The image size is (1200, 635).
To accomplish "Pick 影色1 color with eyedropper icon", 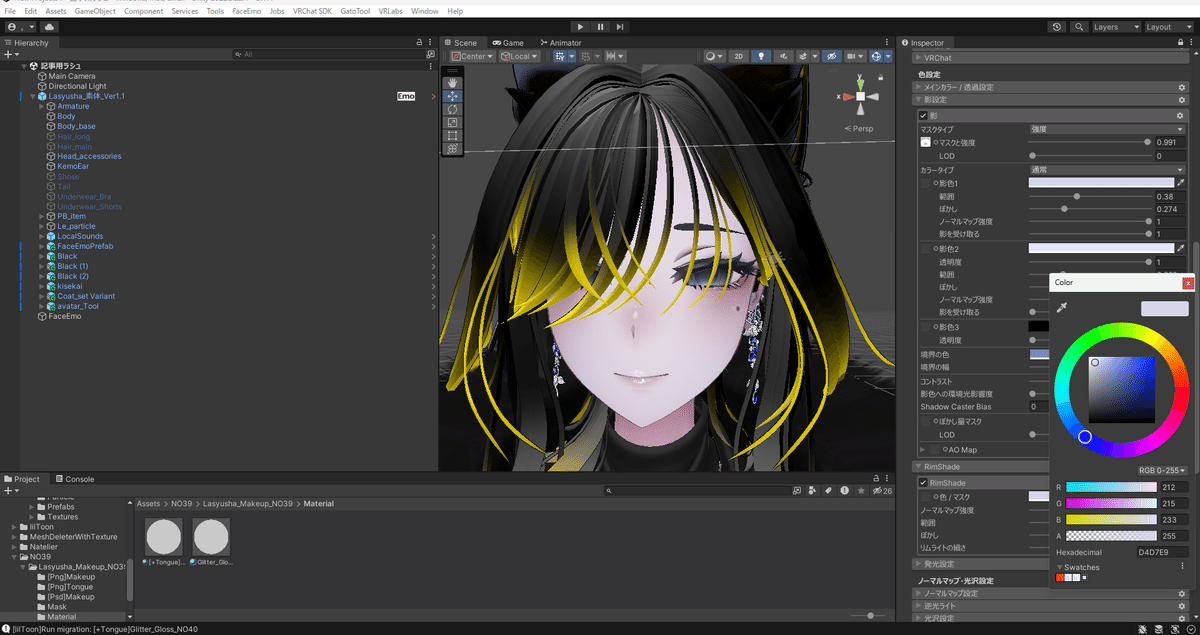I will pos(1181,183).
